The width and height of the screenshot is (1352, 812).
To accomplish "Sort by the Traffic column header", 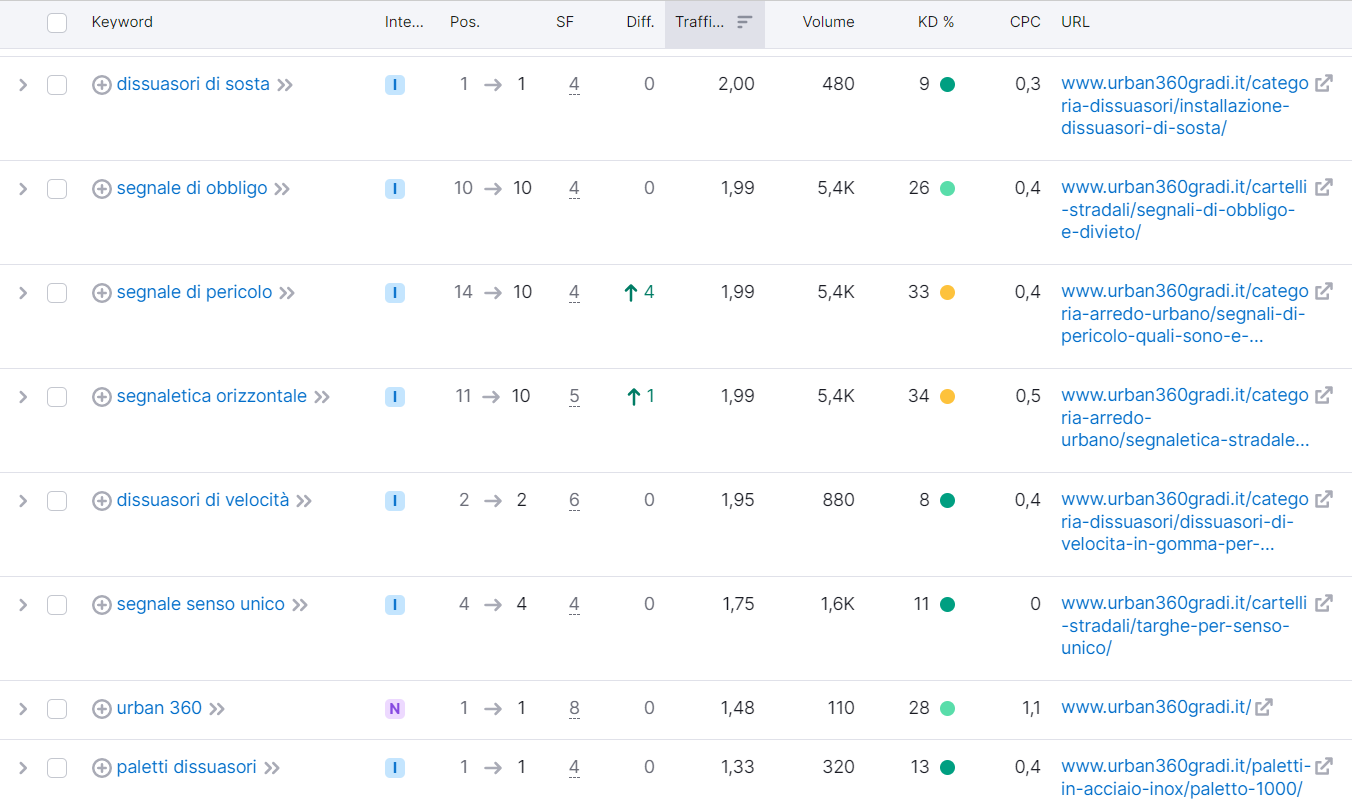I will point(715,23).
